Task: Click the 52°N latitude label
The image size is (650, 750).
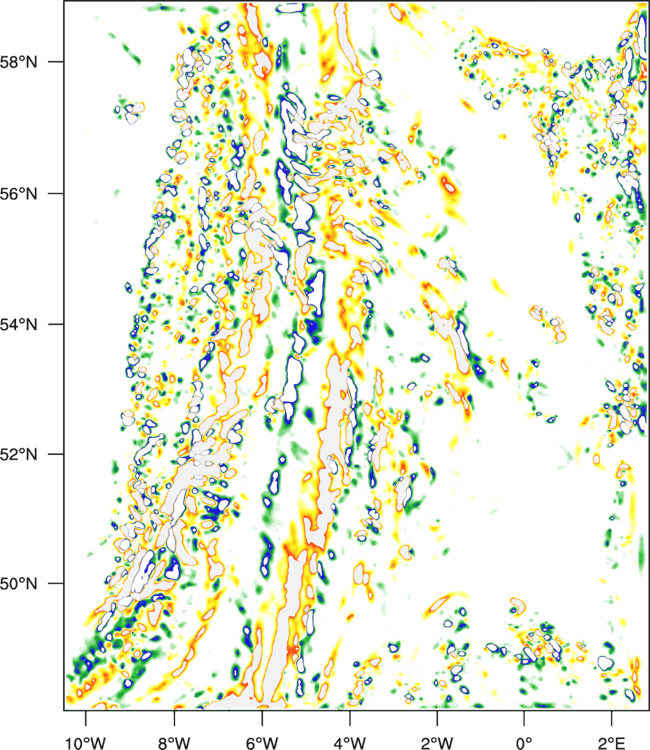Action: click(19, 454)
